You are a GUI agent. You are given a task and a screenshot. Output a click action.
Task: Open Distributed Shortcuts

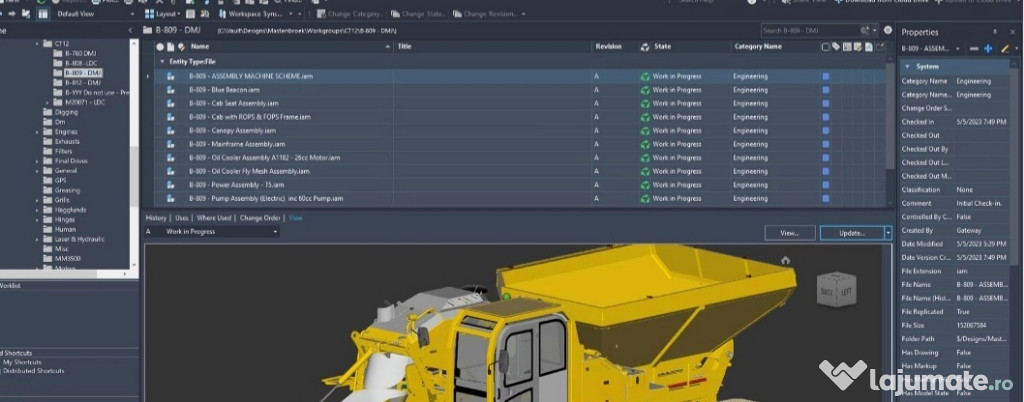33,371
